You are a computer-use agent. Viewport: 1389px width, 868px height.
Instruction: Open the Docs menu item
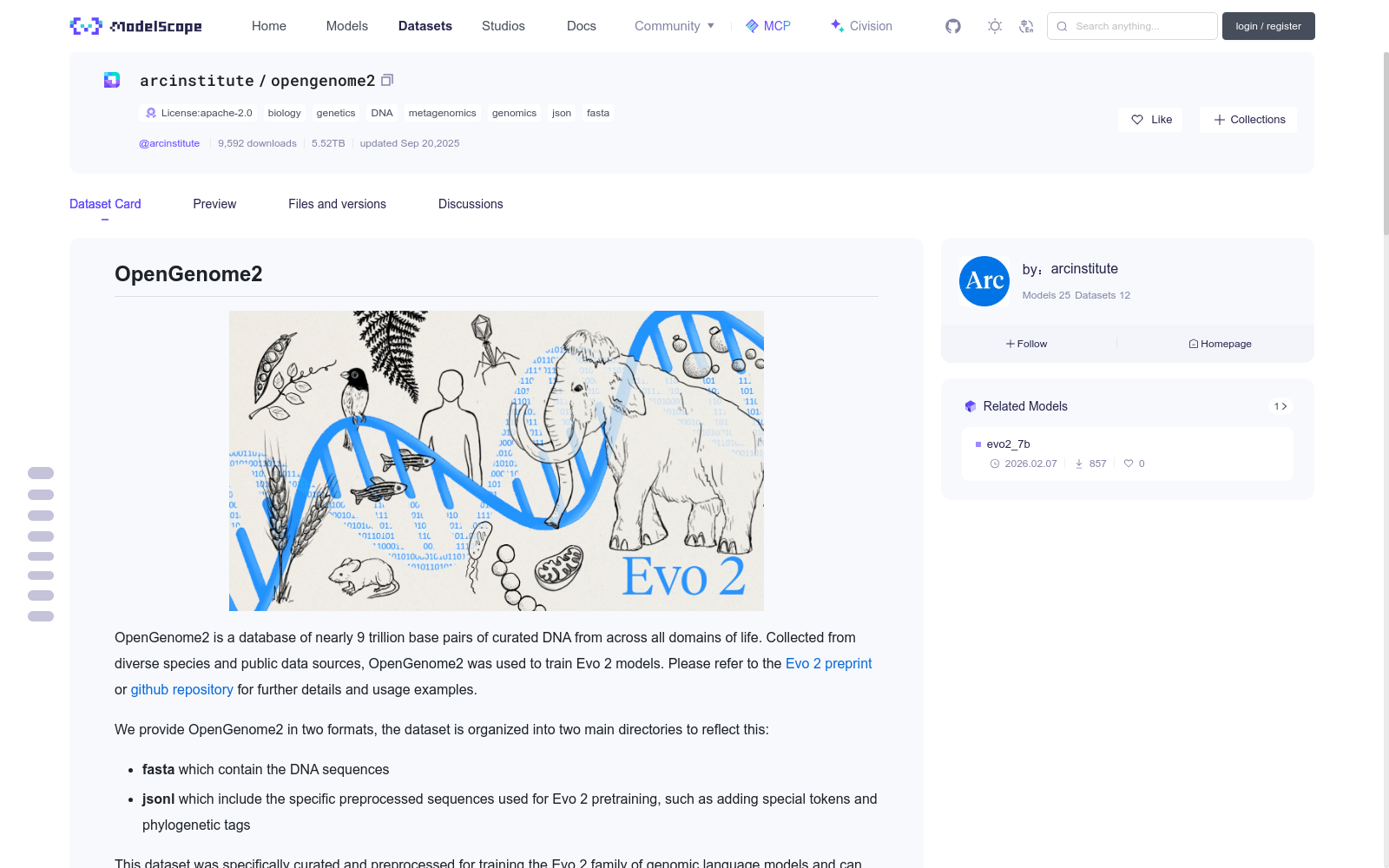tap(582, 26)
